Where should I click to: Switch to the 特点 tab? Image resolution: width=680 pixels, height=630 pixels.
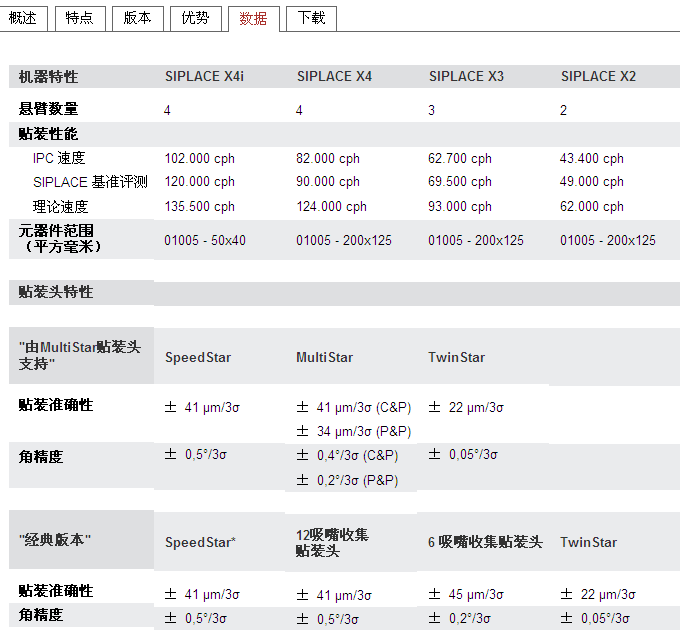(81, 18)
